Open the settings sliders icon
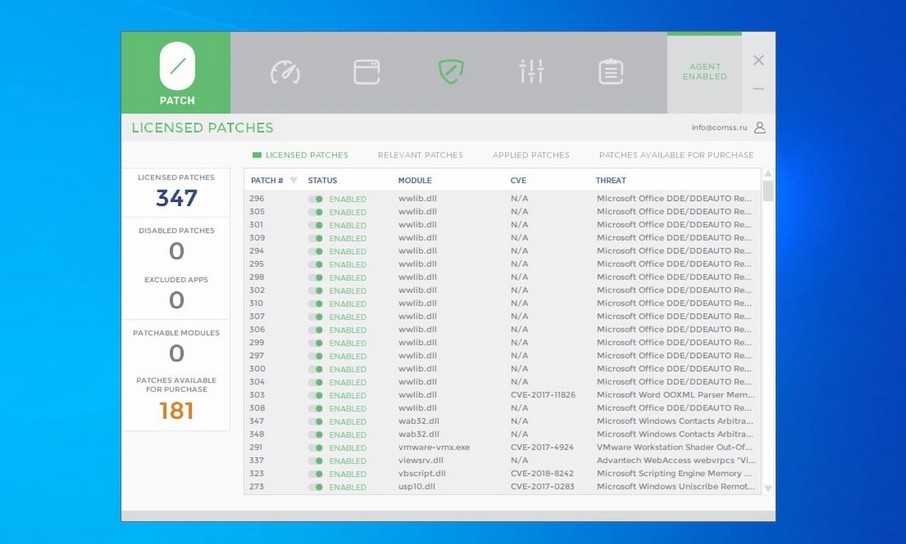Screen dimensions: 906x544 [531, 71]
